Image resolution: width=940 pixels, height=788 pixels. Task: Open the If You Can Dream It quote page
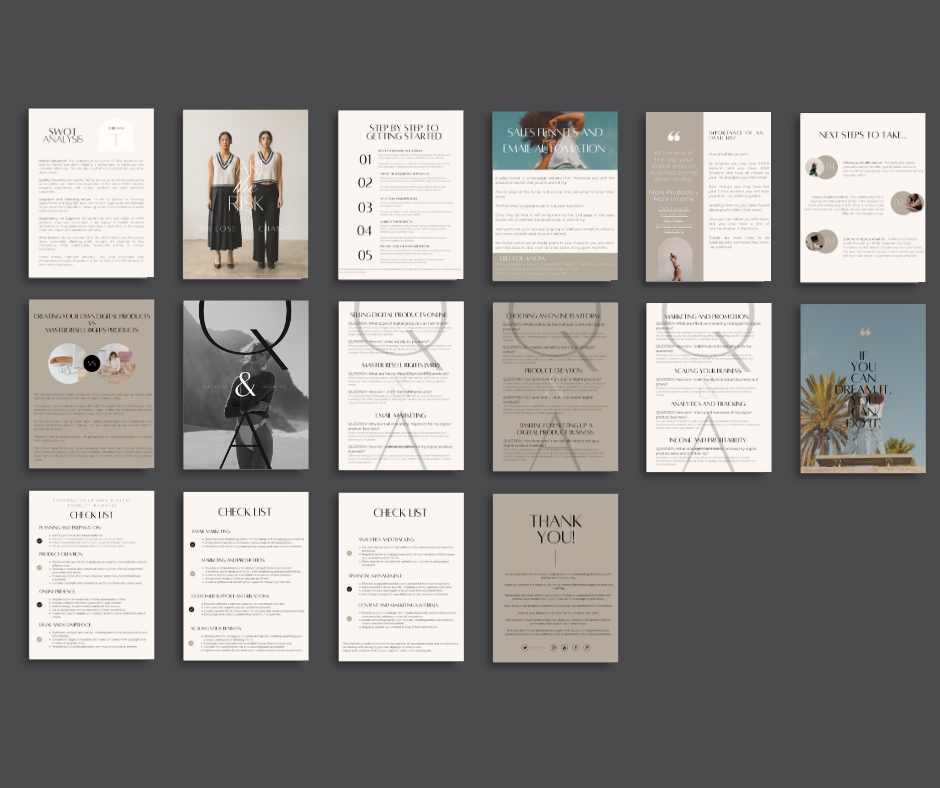click(862, 385)
